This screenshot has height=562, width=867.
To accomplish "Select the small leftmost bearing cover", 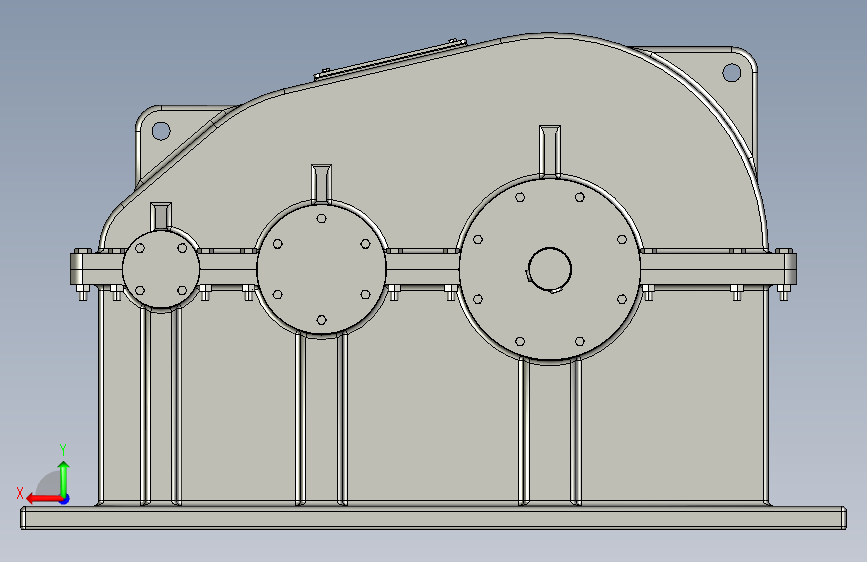I will pos(161,269).
